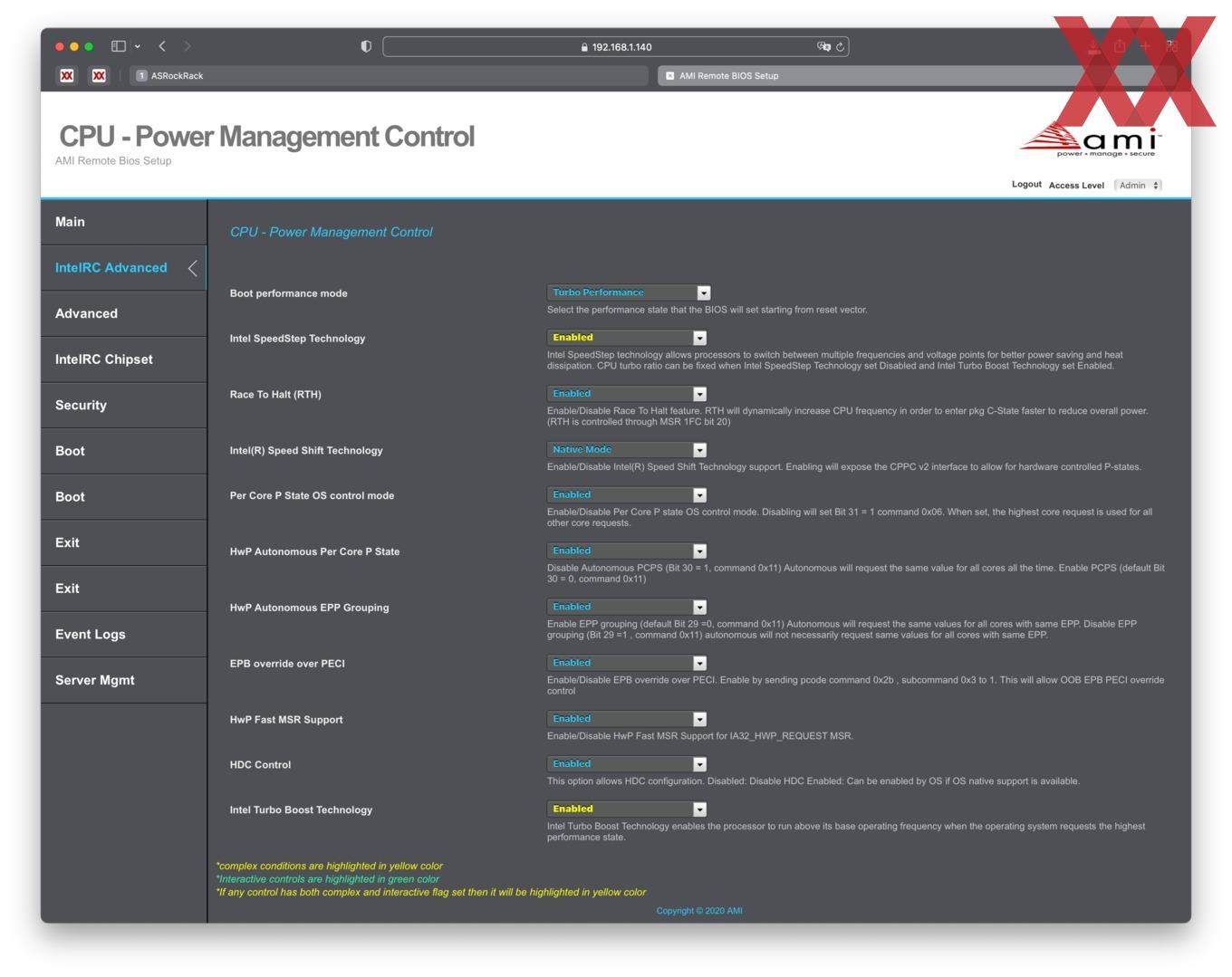Click 'AMI Remote Bios Setup' subtitle

coord(113,161)
